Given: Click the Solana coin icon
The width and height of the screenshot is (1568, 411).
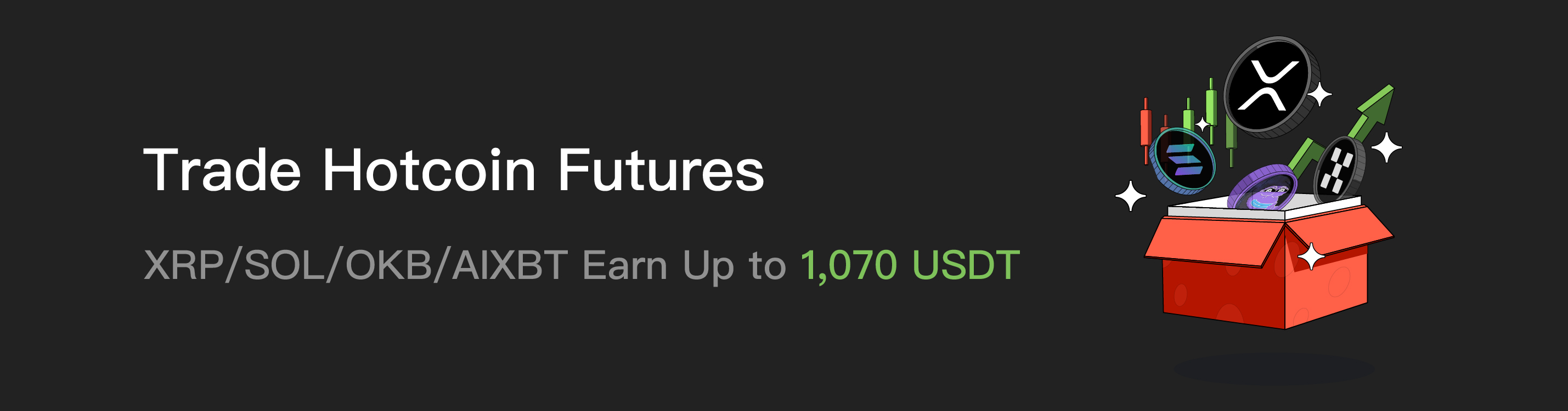Looking at the screenshot, I should coord(1182,161).
